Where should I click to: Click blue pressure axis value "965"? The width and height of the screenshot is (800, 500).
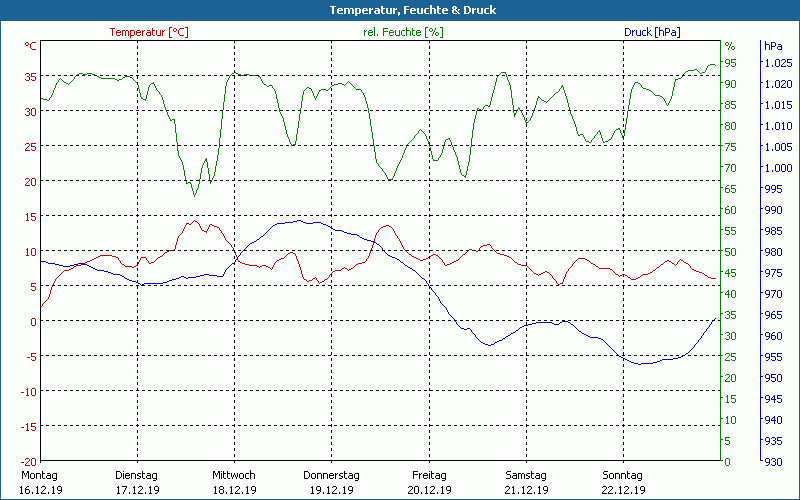point(773,315)
